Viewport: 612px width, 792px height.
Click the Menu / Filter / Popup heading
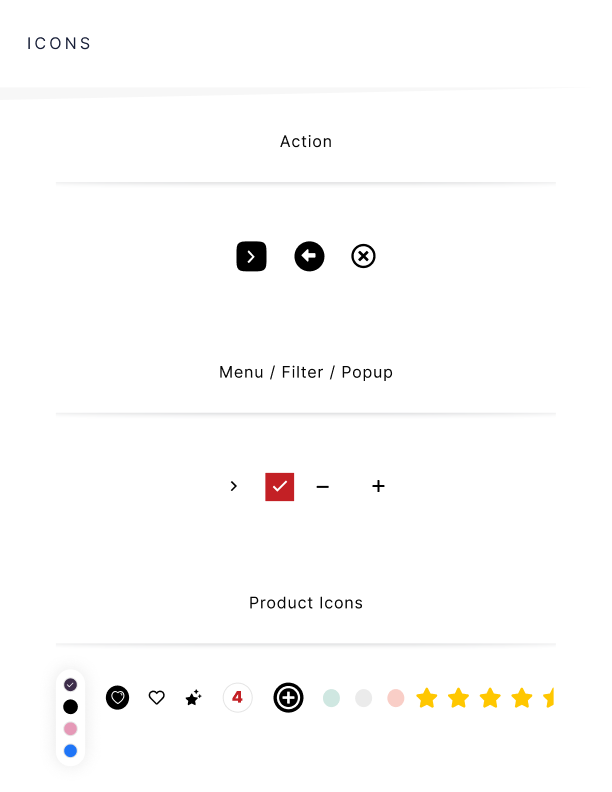pos(306,373)
